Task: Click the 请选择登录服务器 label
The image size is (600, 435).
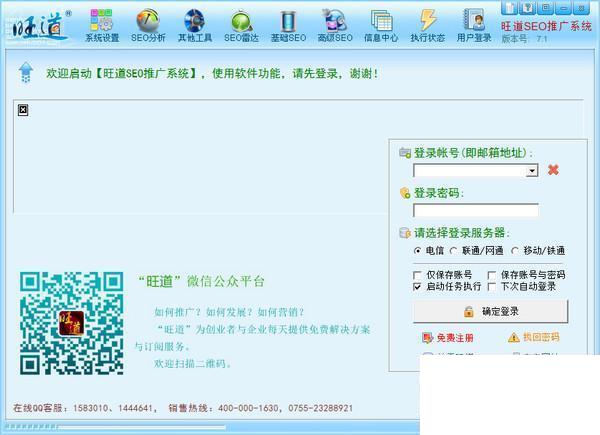Action: 462,233
